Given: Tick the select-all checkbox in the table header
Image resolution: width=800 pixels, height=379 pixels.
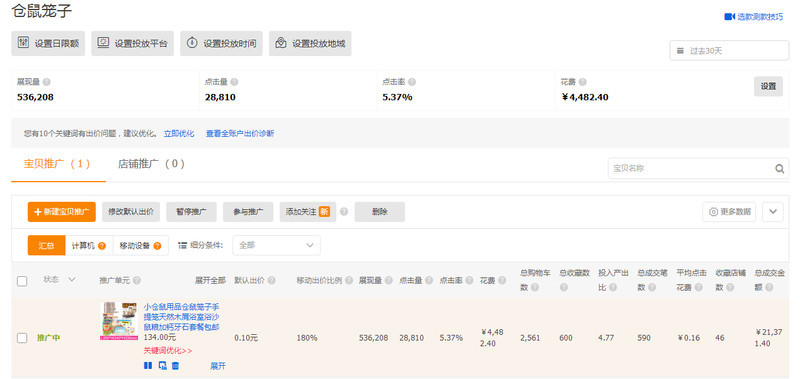Looking at the screenshot, I should [x=22, y=281].
